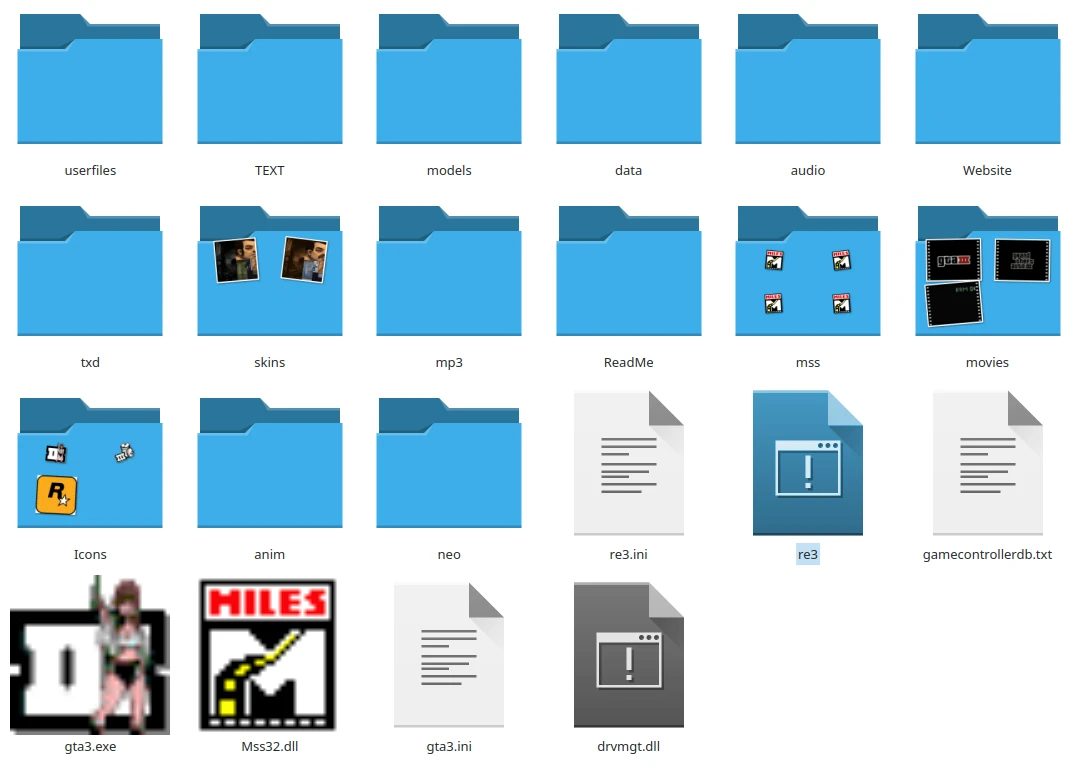Select the anim folder icon
The width and height of the screenshot is (1070, 775).
click(270, 463)
